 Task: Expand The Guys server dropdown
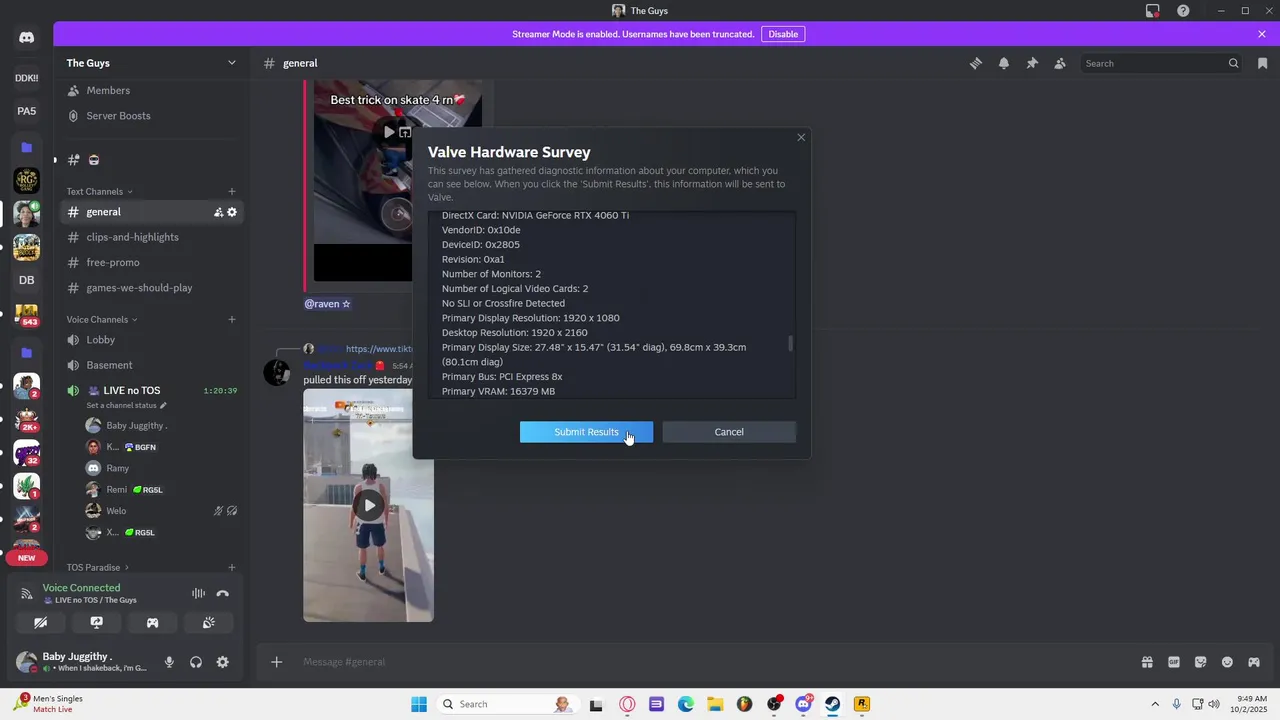pyautogui.click(x=232, y=63)
